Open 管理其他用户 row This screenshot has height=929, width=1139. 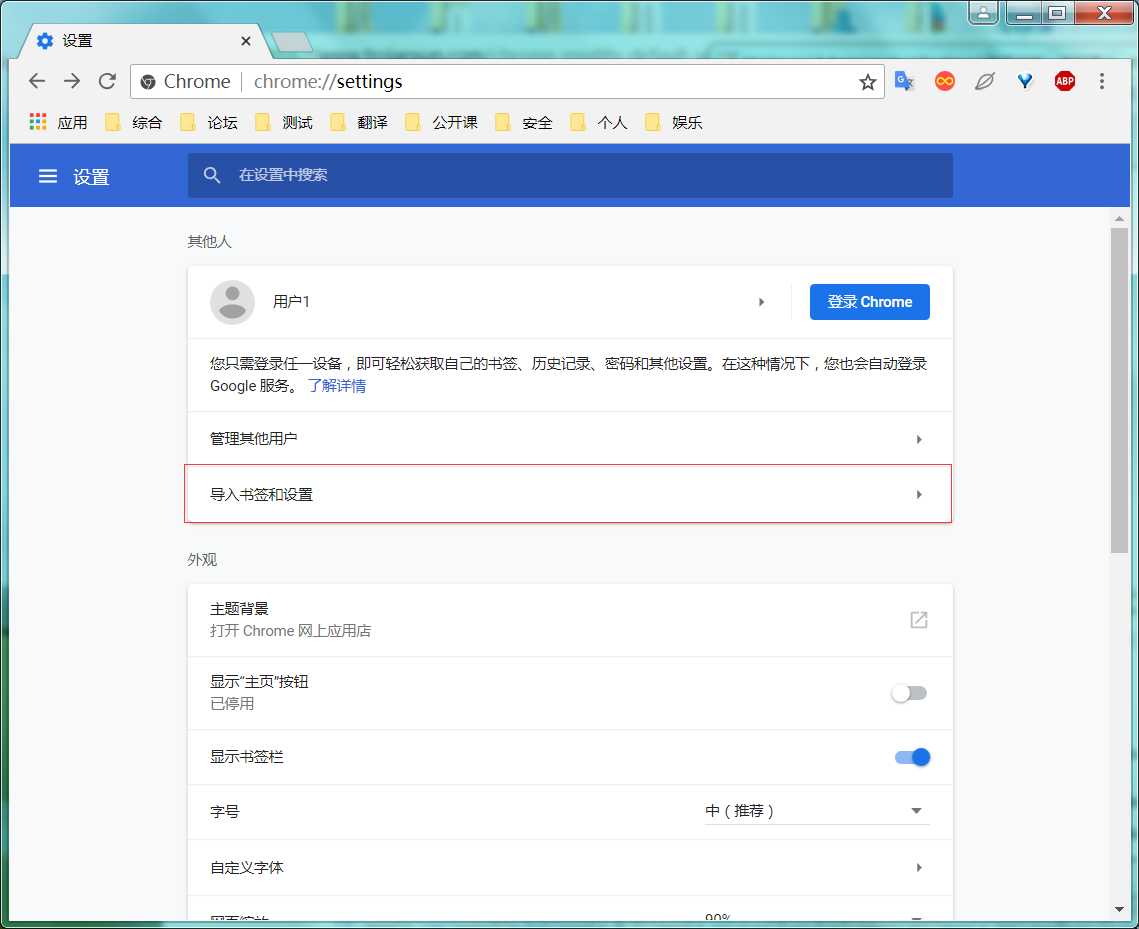570,439
